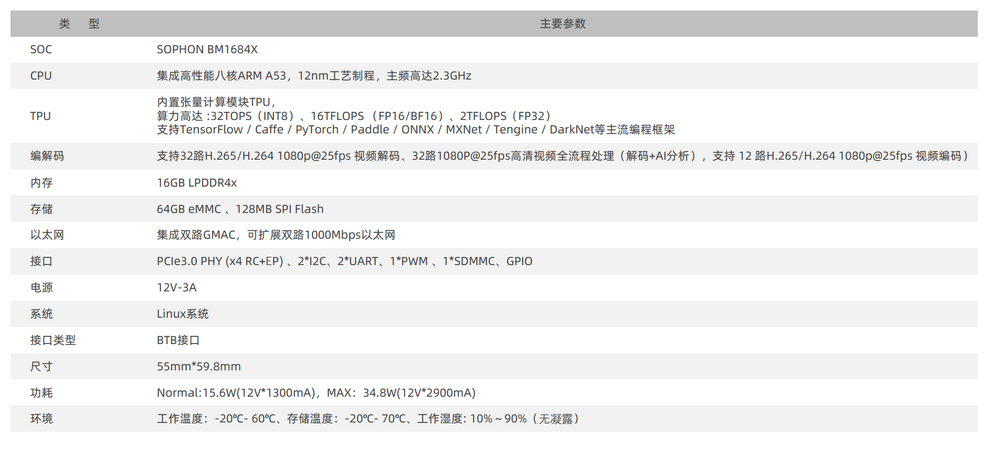Screen dimensions: 1000x457
Task: Select the SOC row label
Action: 41,50
